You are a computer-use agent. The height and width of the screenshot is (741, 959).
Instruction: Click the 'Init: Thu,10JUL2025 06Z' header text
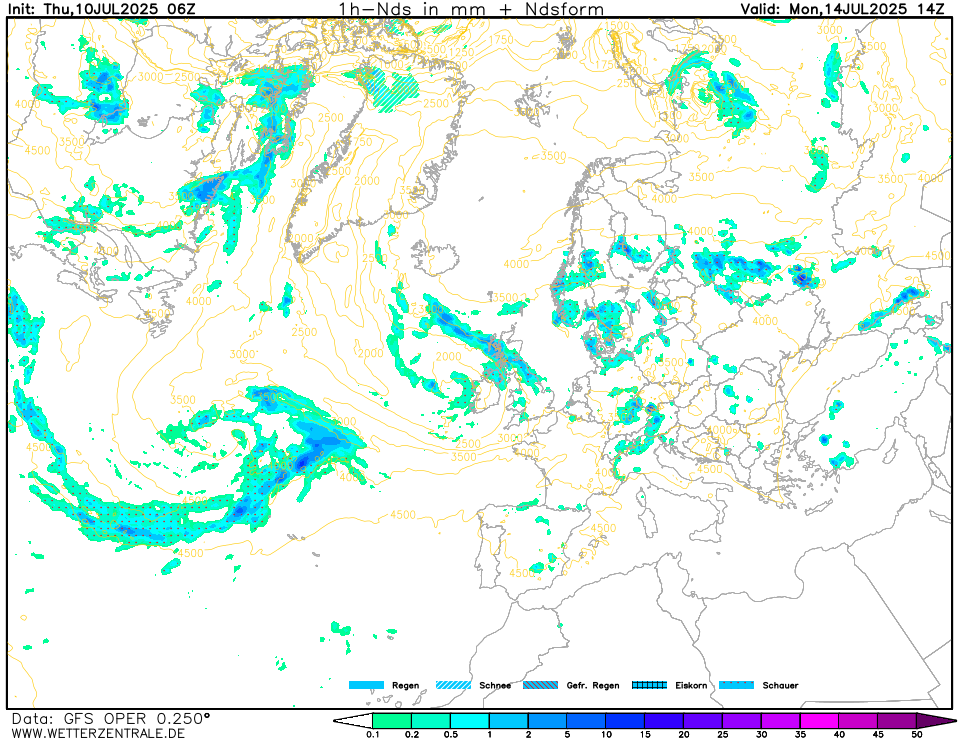pos(102,9)
